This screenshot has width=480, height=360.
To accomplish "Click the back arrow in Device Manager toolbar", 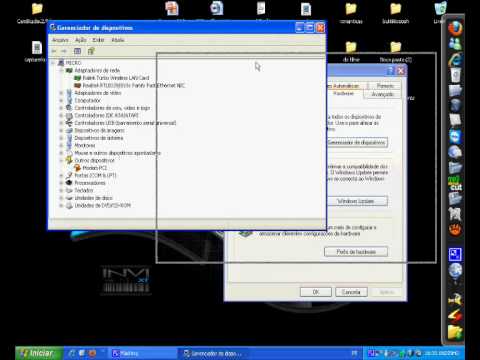I will pyautogui.click(x=54, y=51).
